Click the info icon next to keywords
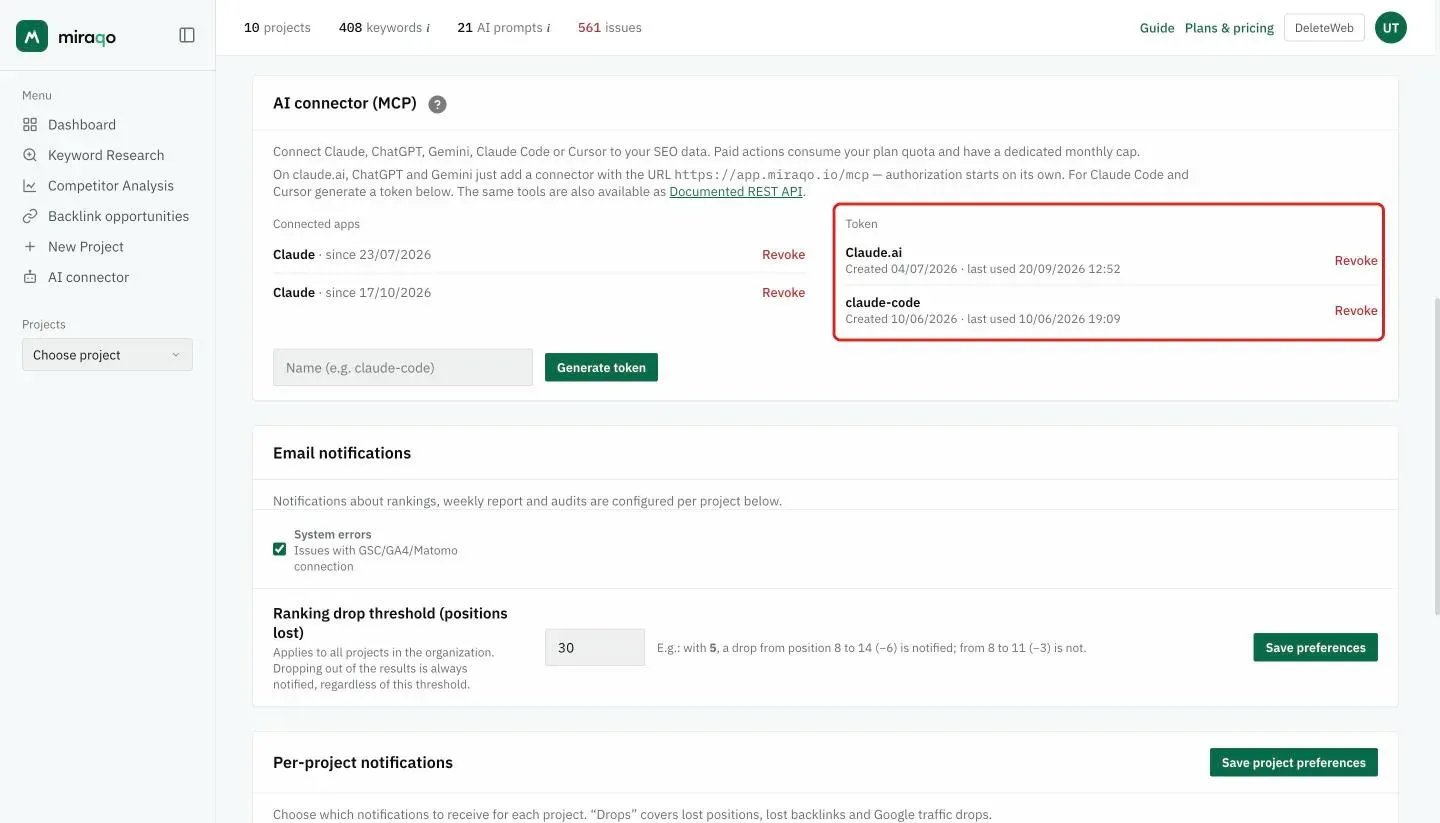The image size is (1440, 823). (428, 28)
